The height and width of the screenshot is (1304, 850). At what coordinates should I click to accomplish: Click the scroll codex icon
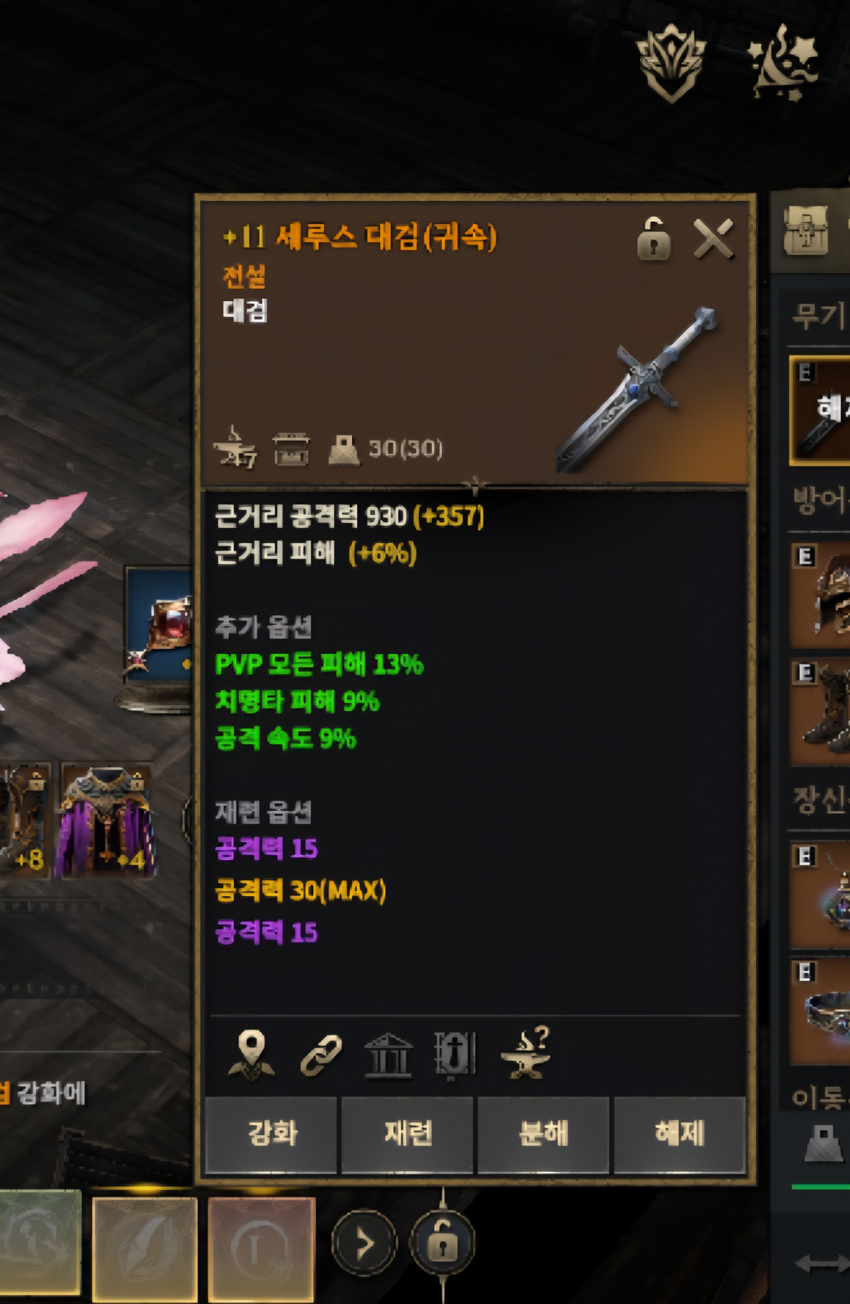(x=455, y=1055)
